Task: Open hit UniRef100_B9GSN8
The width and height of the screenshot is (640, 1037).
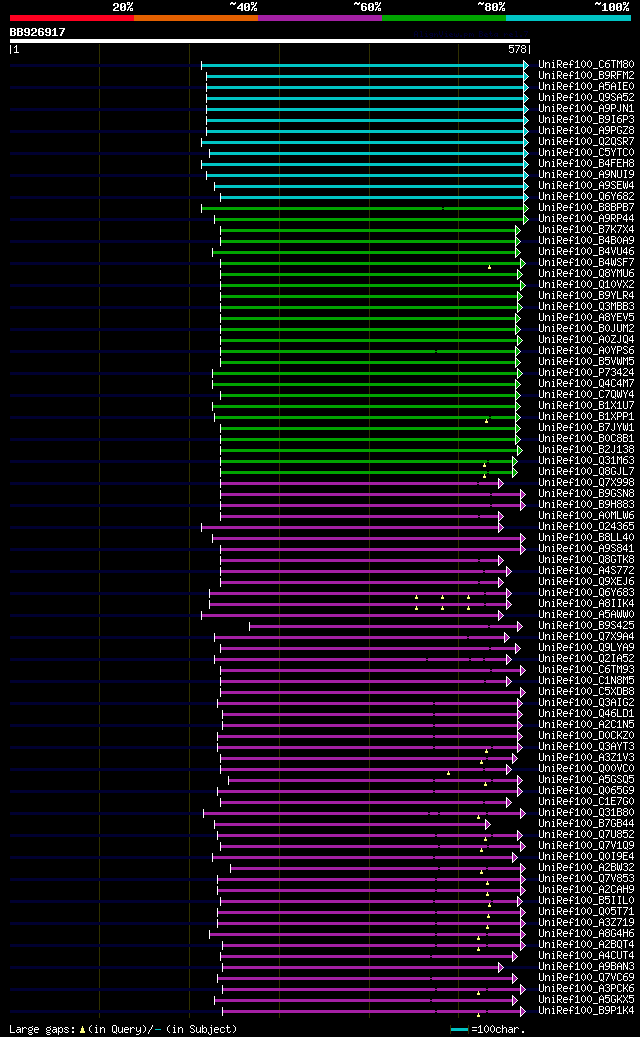Action: coord(586,493)
